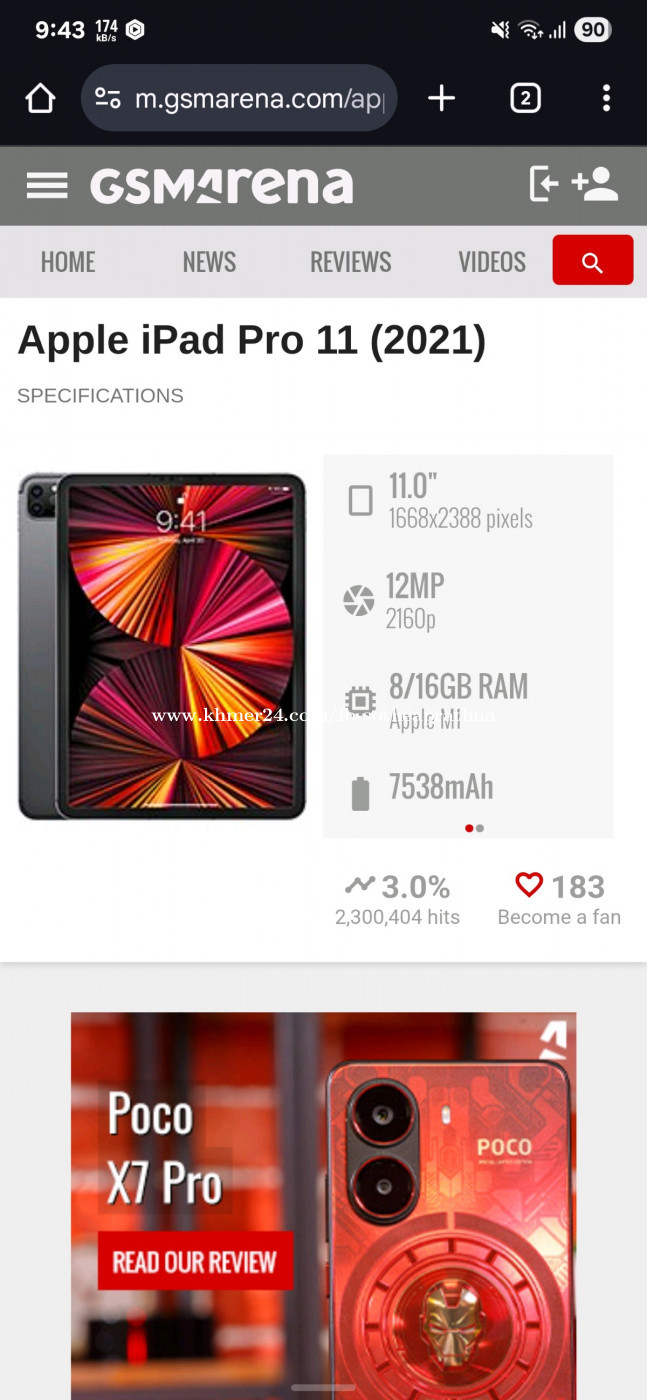Switch to the NEWS tab

point(209,262)
